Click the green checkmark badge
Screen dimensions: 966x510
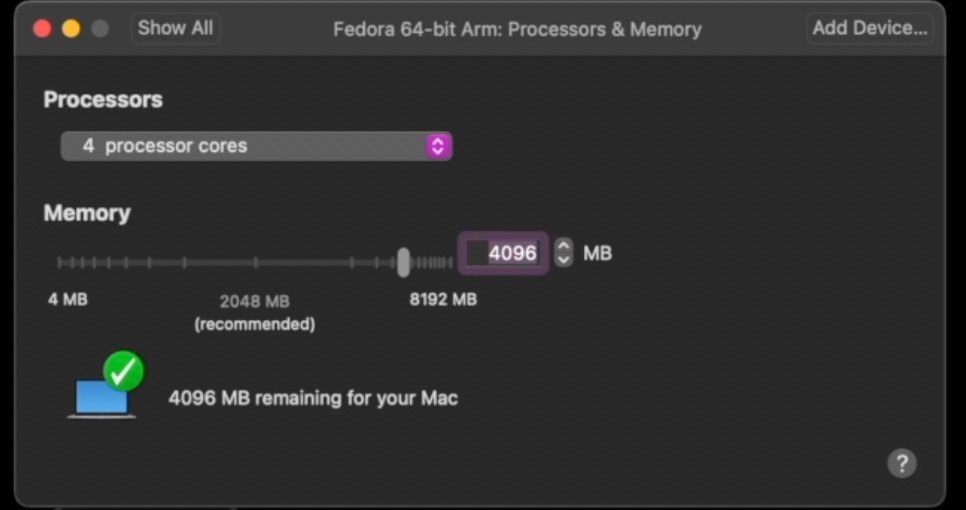[124, 371]
